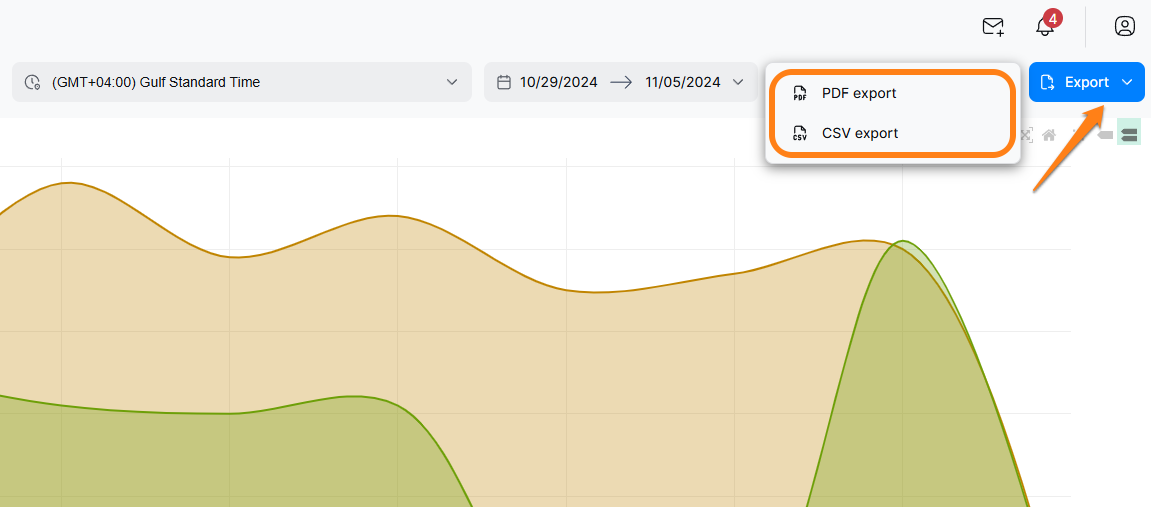Image resolution: width=1151 pixels, height=507 pixels.
Task: Click the chart home reset icon
Action: 1049,135
